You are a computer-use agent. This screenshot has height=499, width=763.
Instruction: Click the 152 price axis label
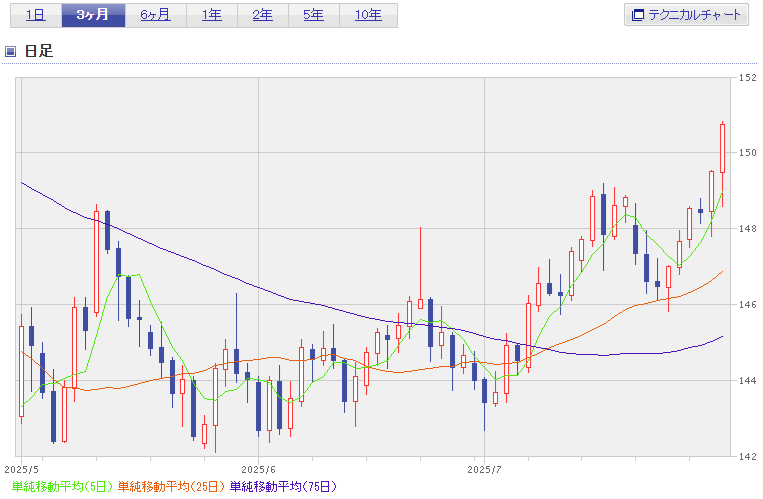coord(748,77)
